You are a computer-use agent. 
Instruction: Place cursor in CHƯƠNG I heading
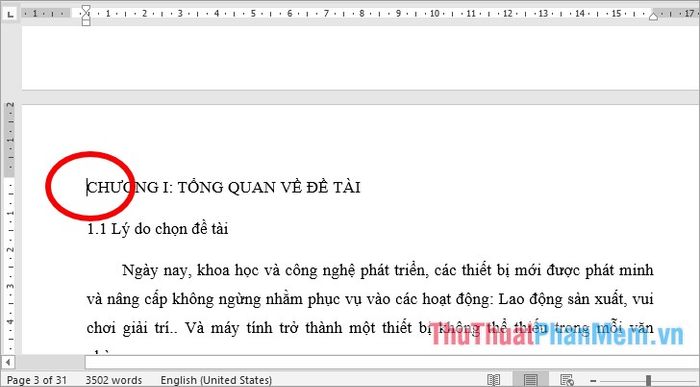click(x=224, y=187)
